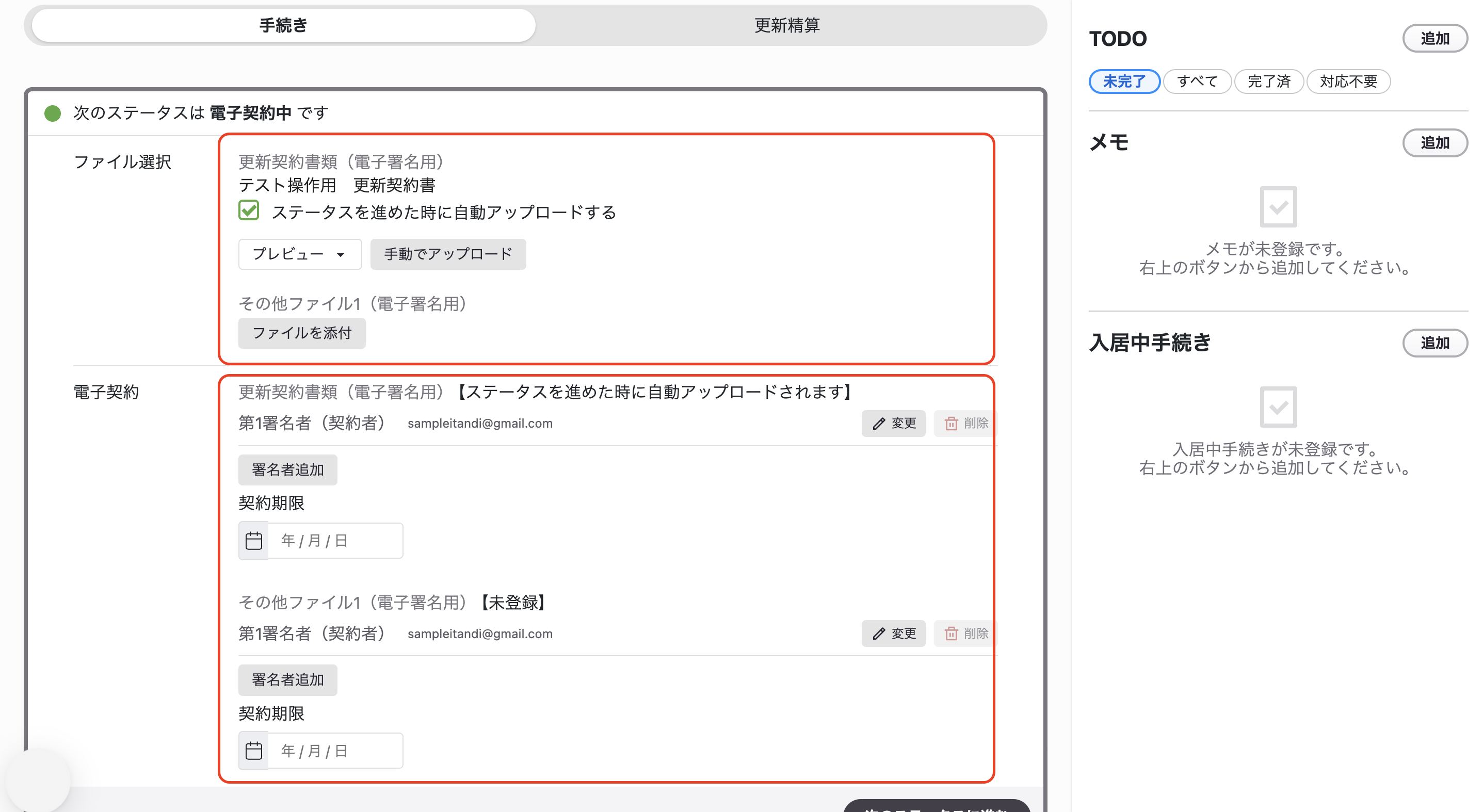
Task: Click the 追加 button next to 入居中手続き
Action: (x=1435, y=343)
